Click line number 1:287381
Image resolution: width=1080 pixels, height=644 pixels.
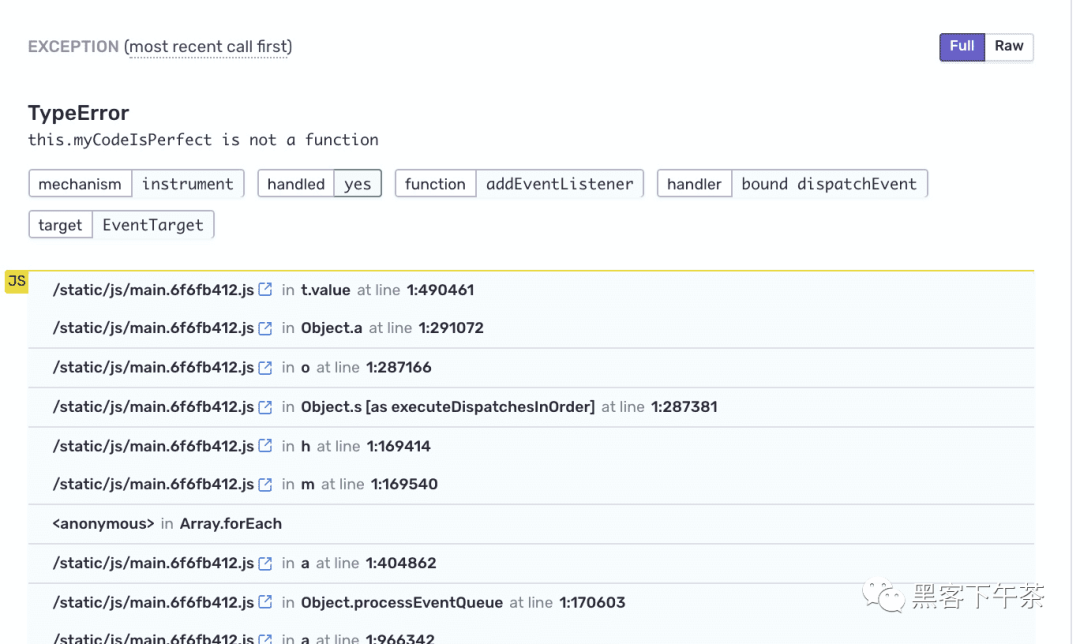click(x=684, y=406)
